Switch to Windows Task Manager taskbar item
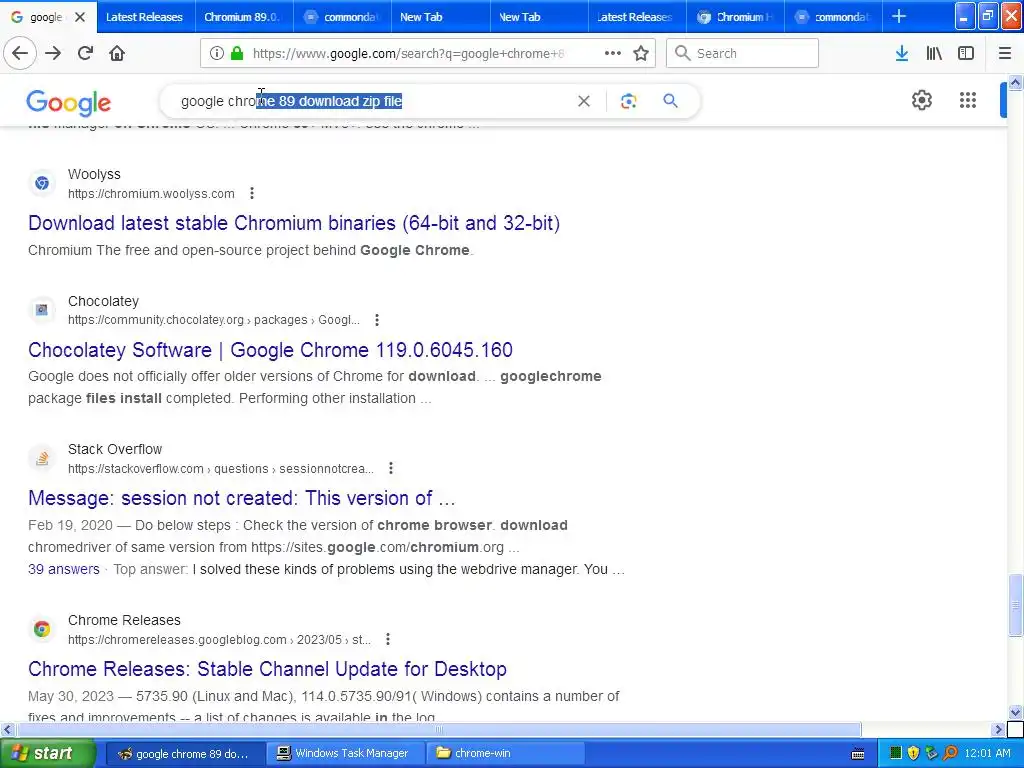Image resolution: width=1024 pixels, height=768 pixels. (345, 753)
